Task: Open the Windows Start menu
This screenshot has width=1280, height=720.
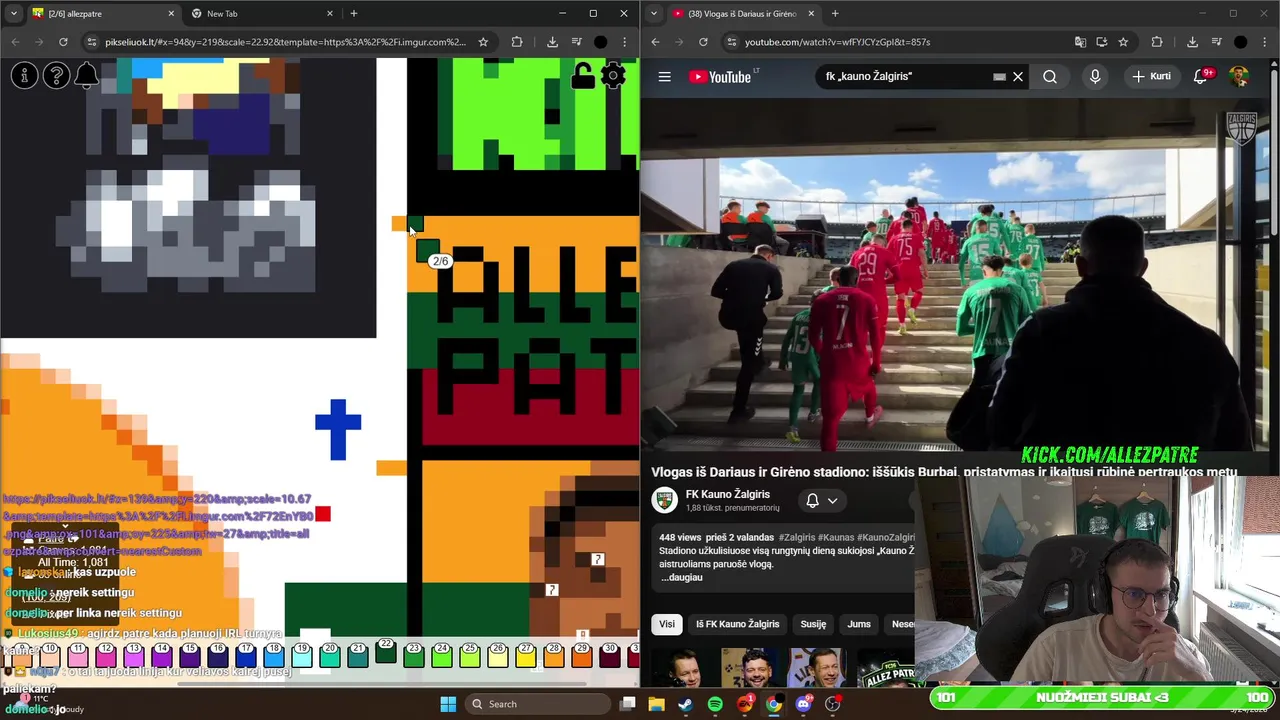Action: pyautogui.click(x=448, y=704)
